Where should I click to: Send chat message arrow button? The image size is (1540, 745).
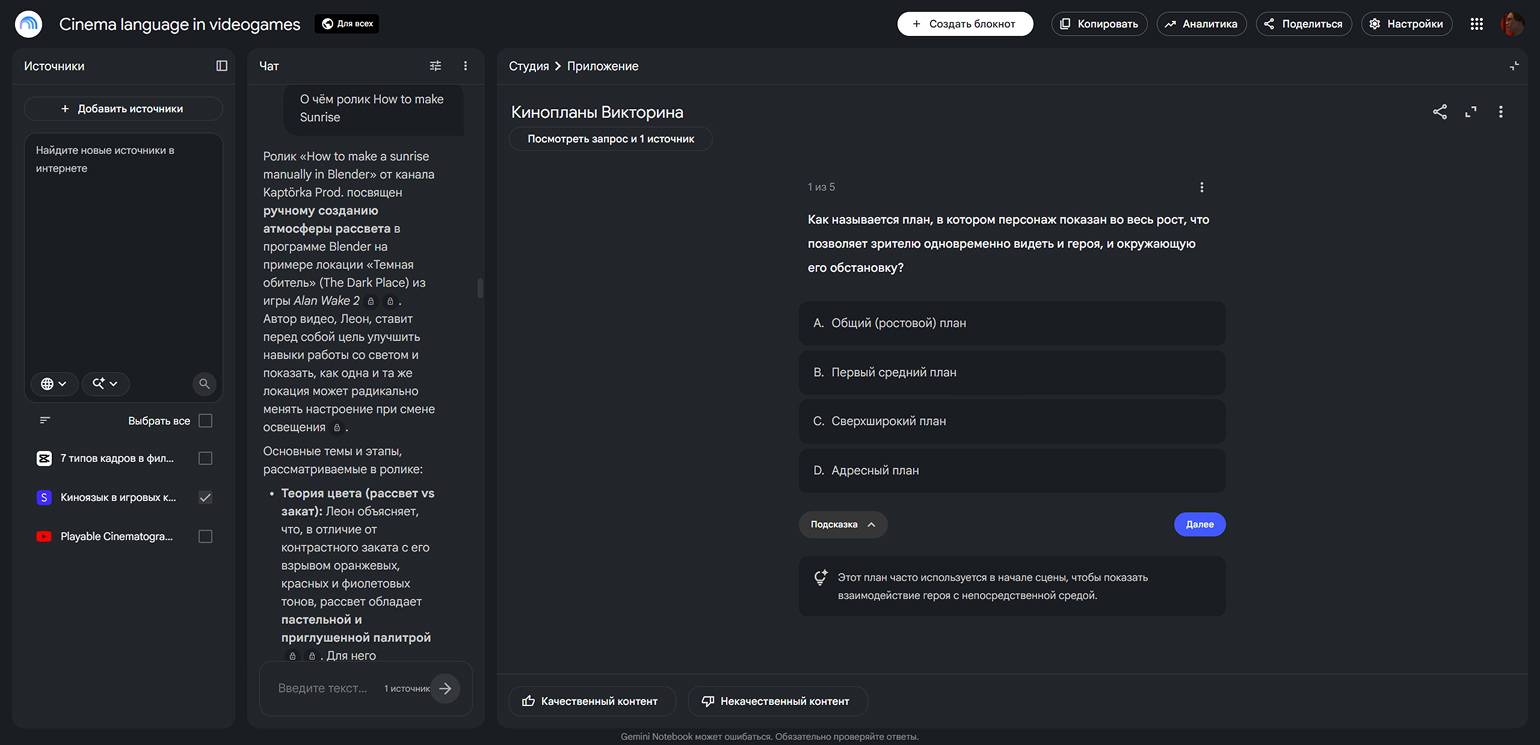tap(445, 688)
